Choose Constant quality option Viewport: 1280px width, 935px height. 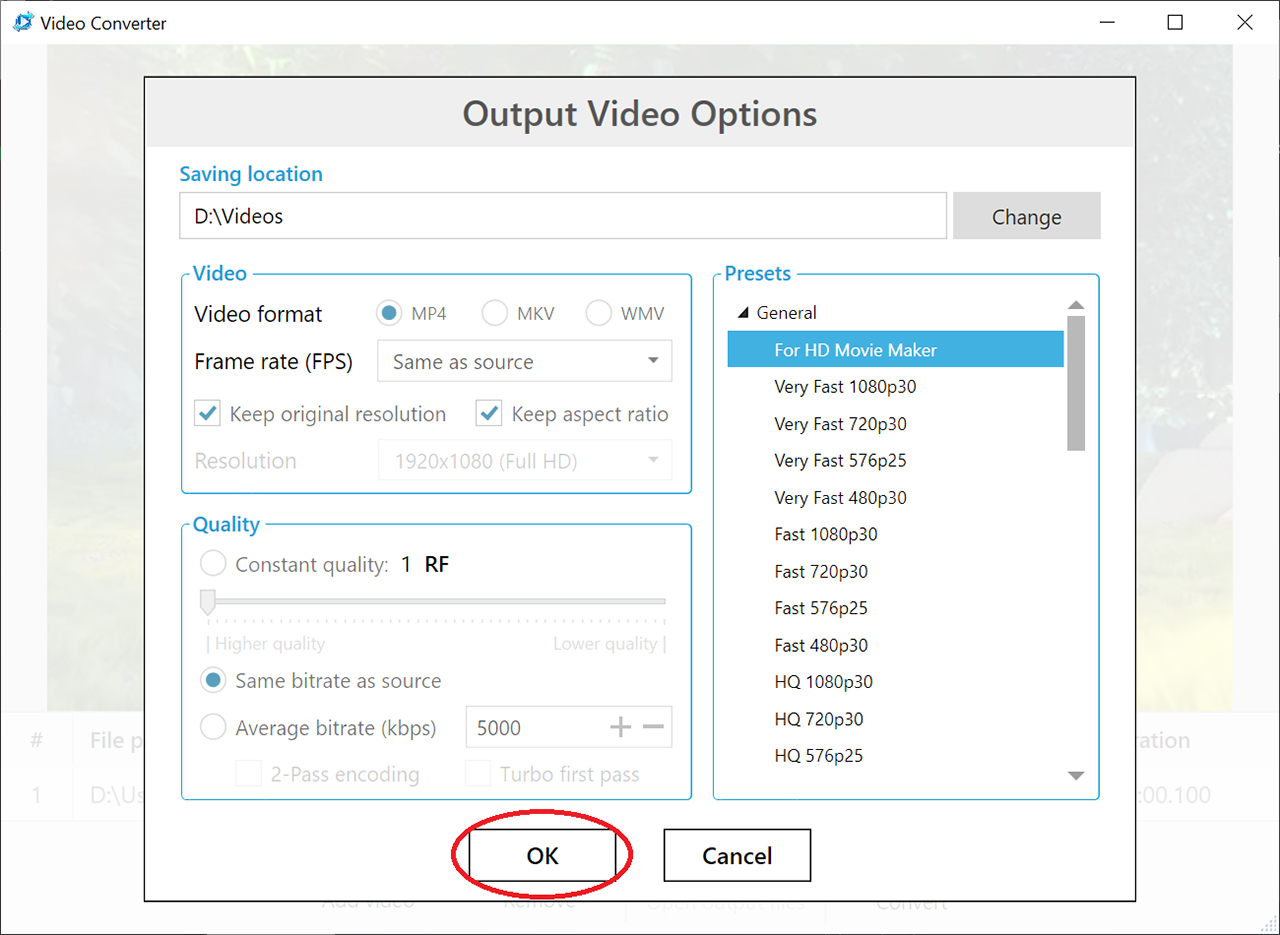213,564
